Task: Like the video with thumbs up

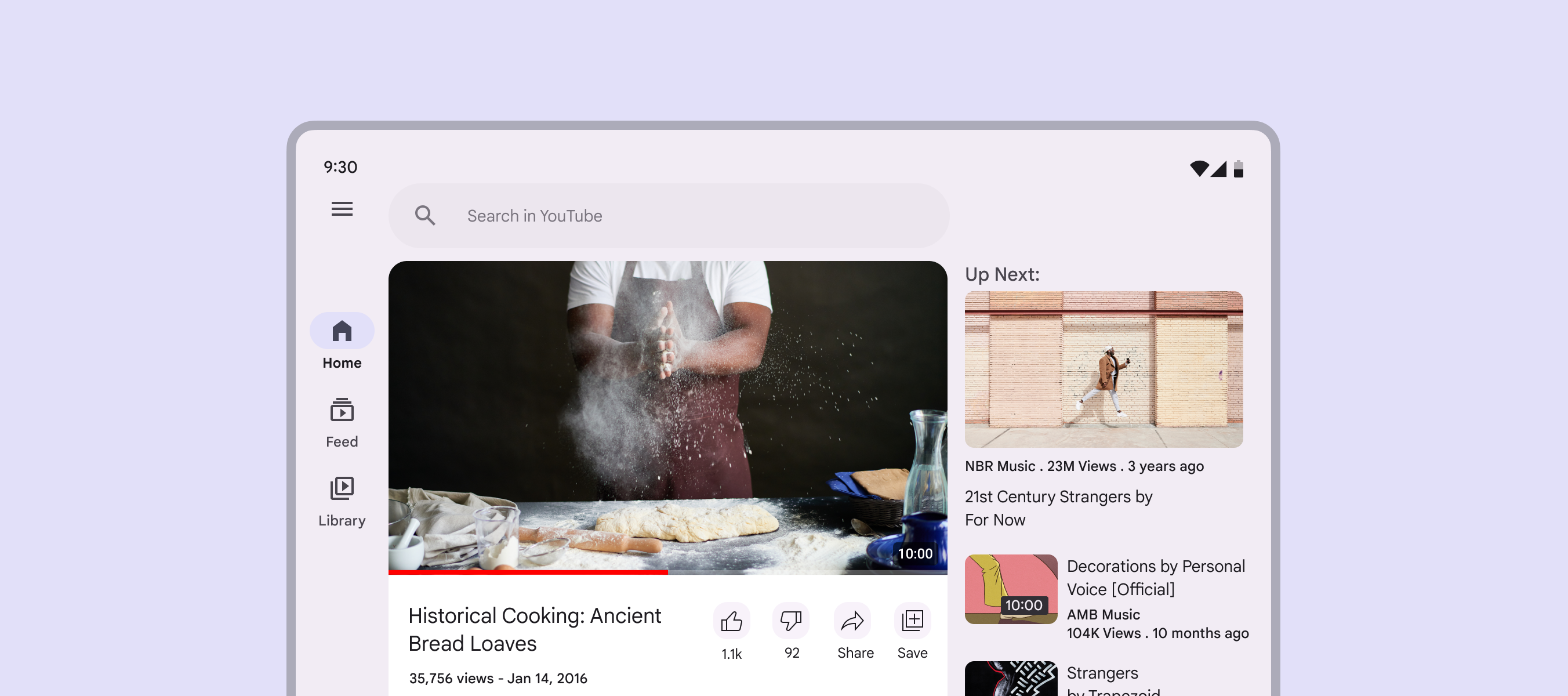Action: 731,621
